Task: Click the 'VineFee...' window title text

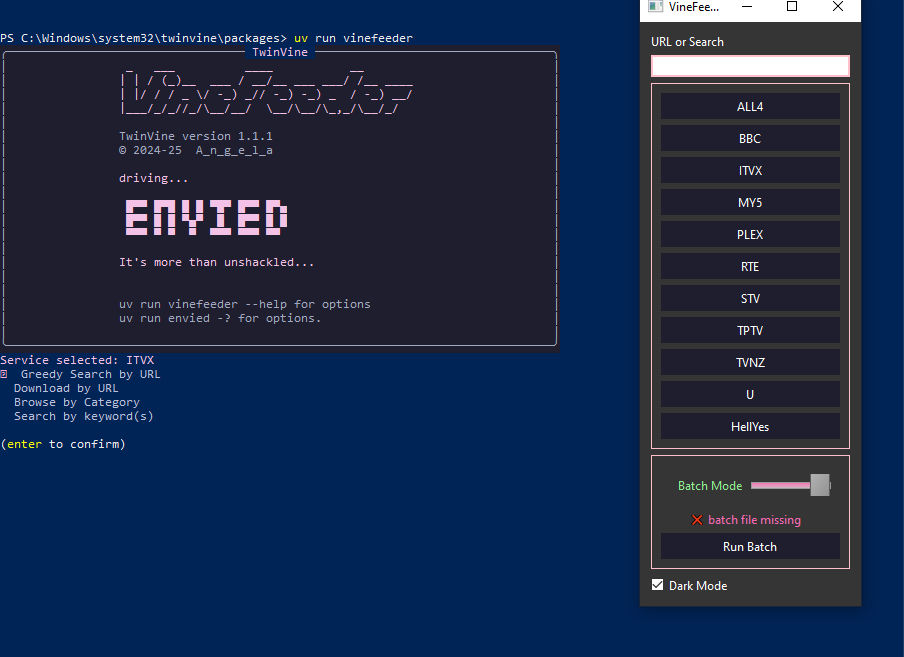Action: point(694,7)
